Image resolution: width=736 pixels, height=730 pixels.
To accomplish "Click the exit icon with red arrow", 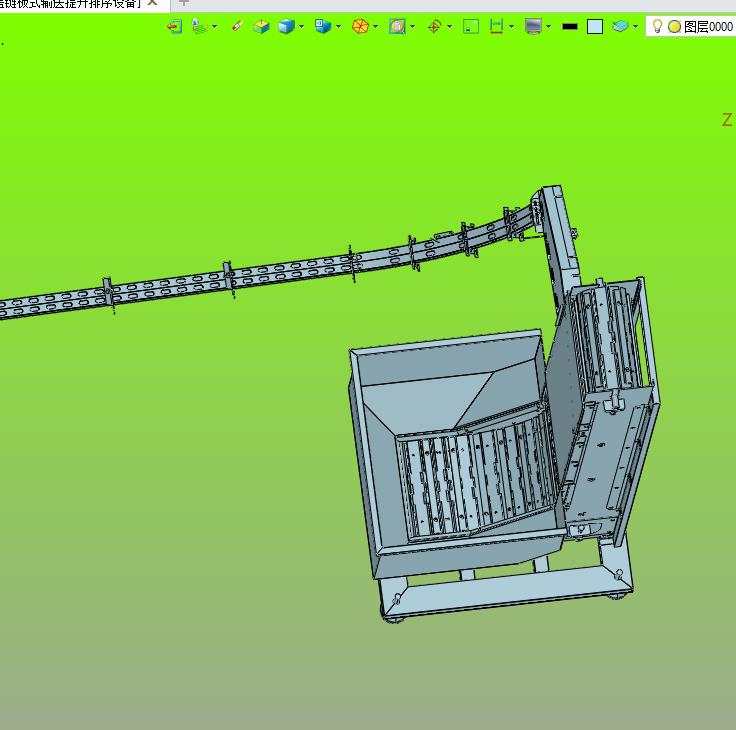I will [x=175, y=27].
